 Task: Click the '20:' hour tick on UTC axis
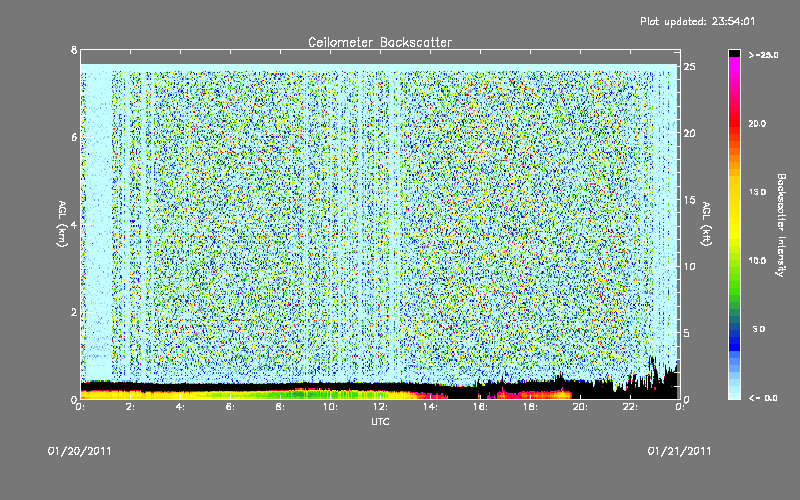tap(580, 407)
